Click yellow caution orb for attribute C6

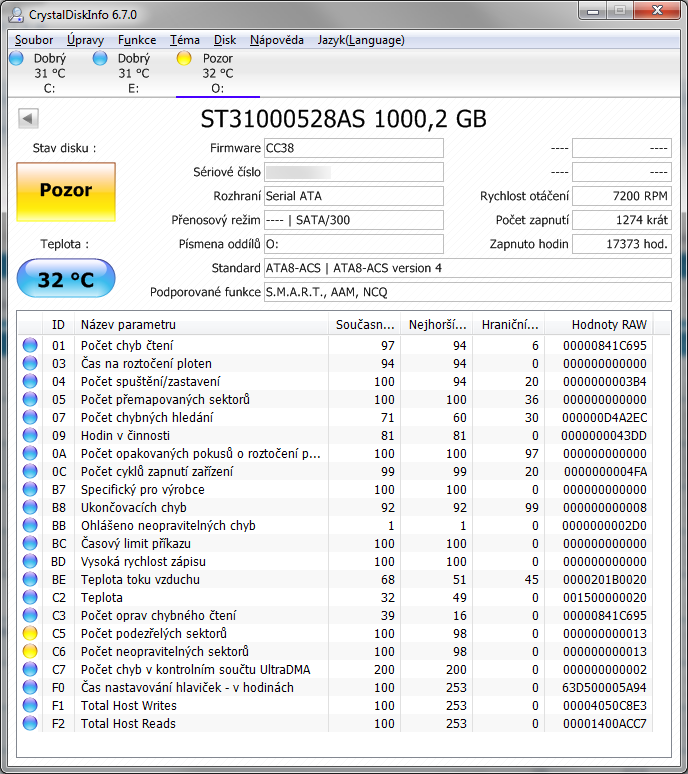tap(30, 652)
